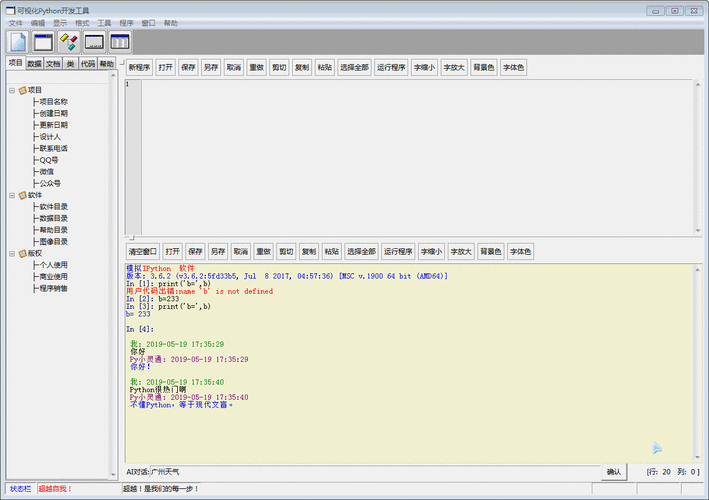
Task: Click the colored pencils toolbar icon
Action: tap(69, 42)
